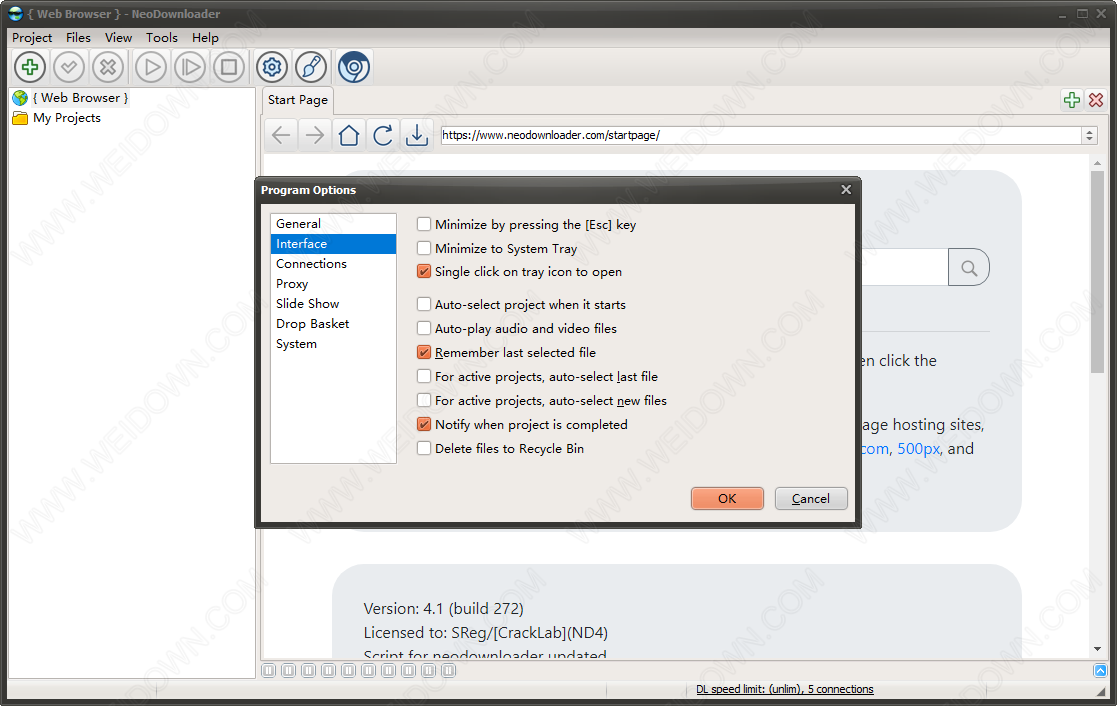Click the blue icon at bottom-right status bar
This screenshot has height=706, width=1117.
[x=1101, y=670]
